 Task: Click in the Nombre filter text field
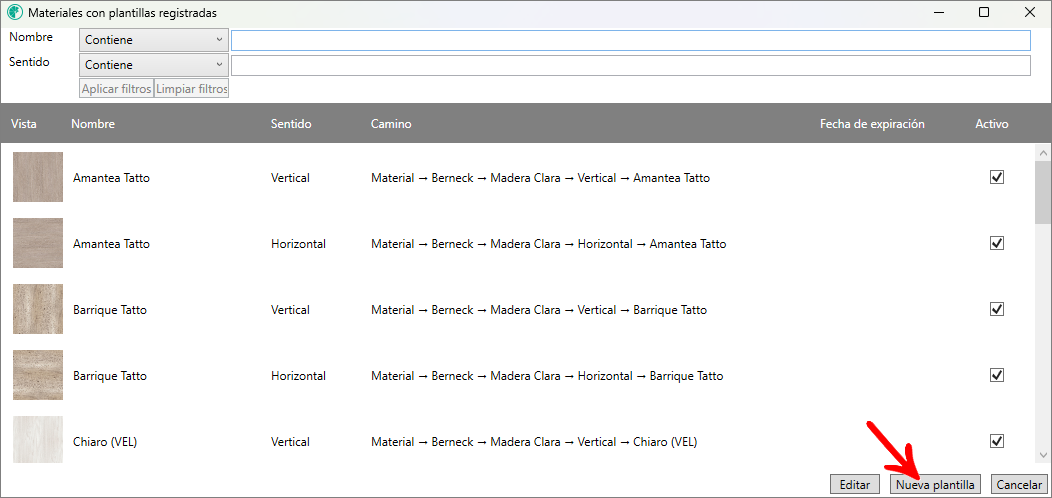point(630,40)
